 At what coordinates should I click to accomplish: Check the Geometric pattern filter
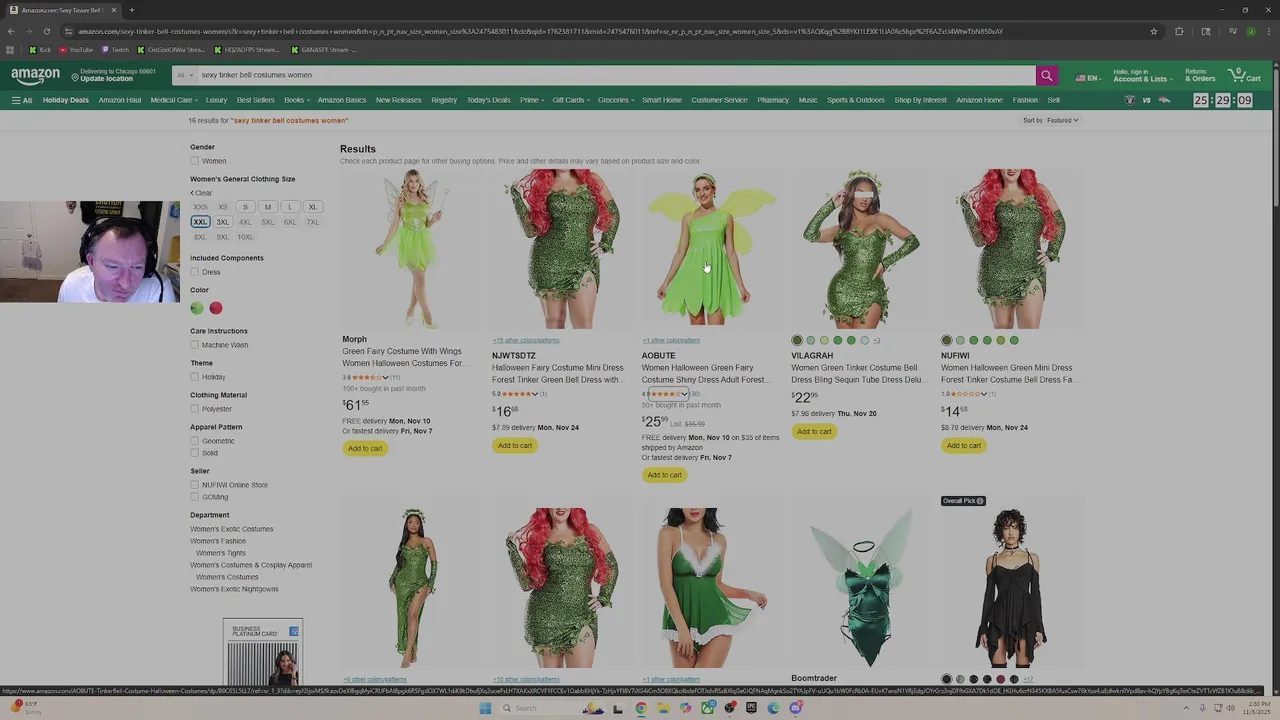point(195,441)
